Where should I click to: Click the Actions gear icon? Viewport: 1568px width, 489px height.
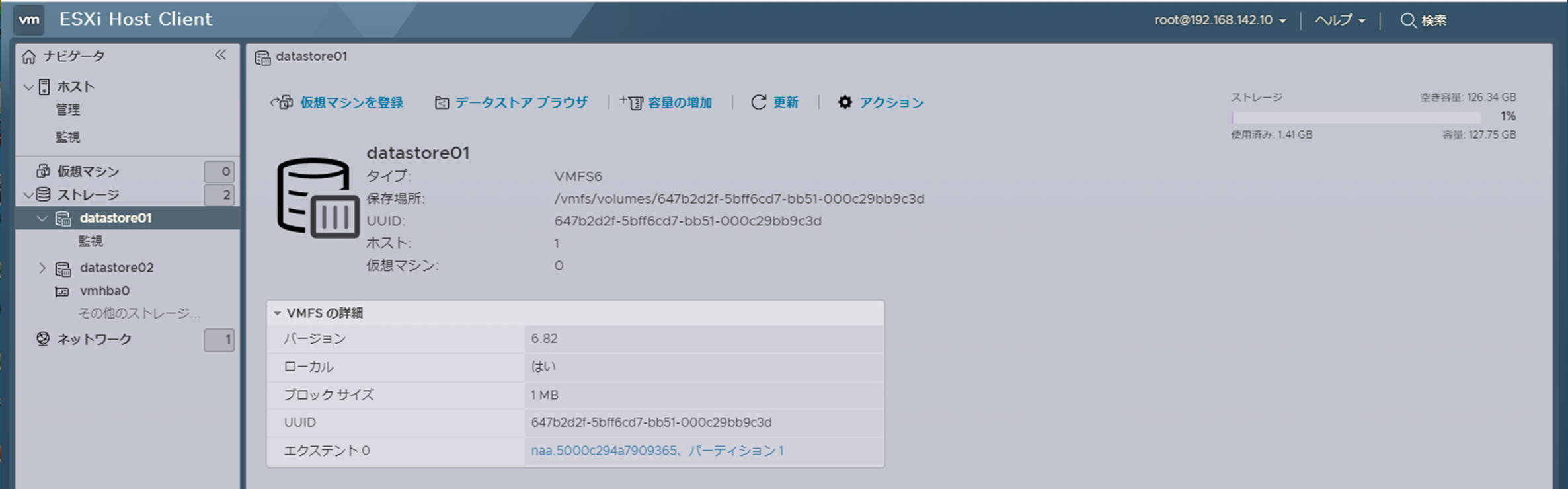click(845, 102)
